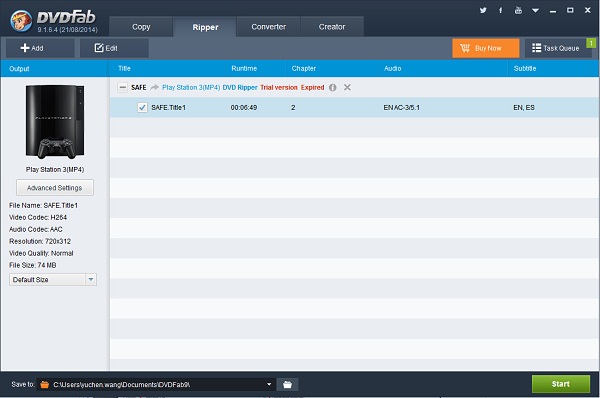Browse output folder with folder icon button
The height and width of the screenshot is (398, 600).
coord(287,384)
